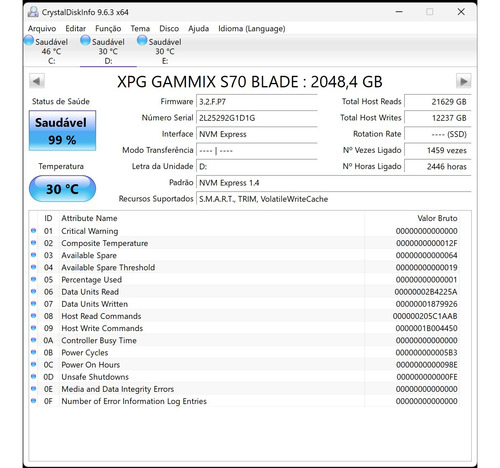Open the Arquivo menu
500x468 pixels.
tap(42, 29)
